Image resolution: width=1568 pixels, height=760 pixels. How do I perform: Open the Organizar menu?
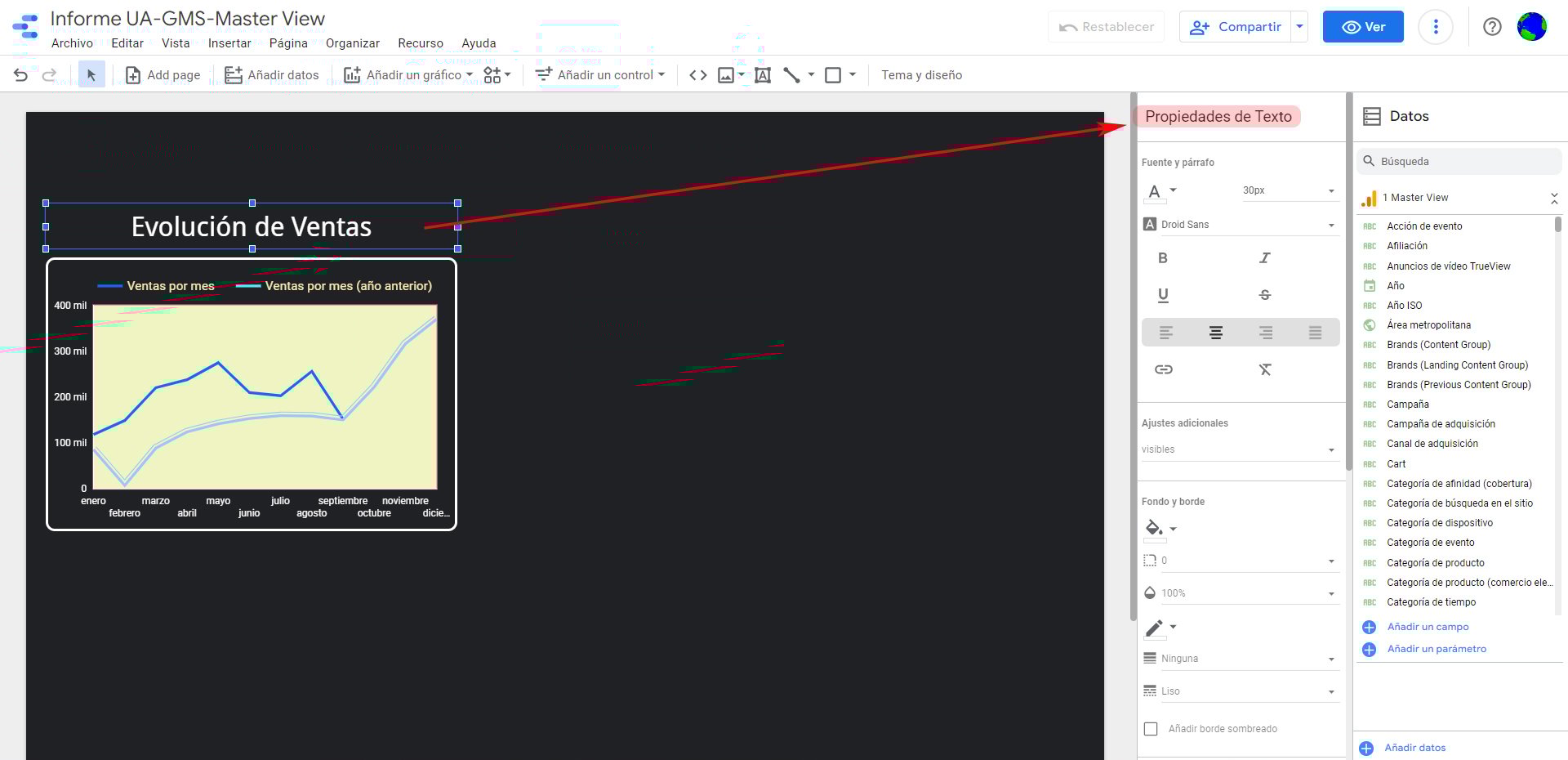353,43
